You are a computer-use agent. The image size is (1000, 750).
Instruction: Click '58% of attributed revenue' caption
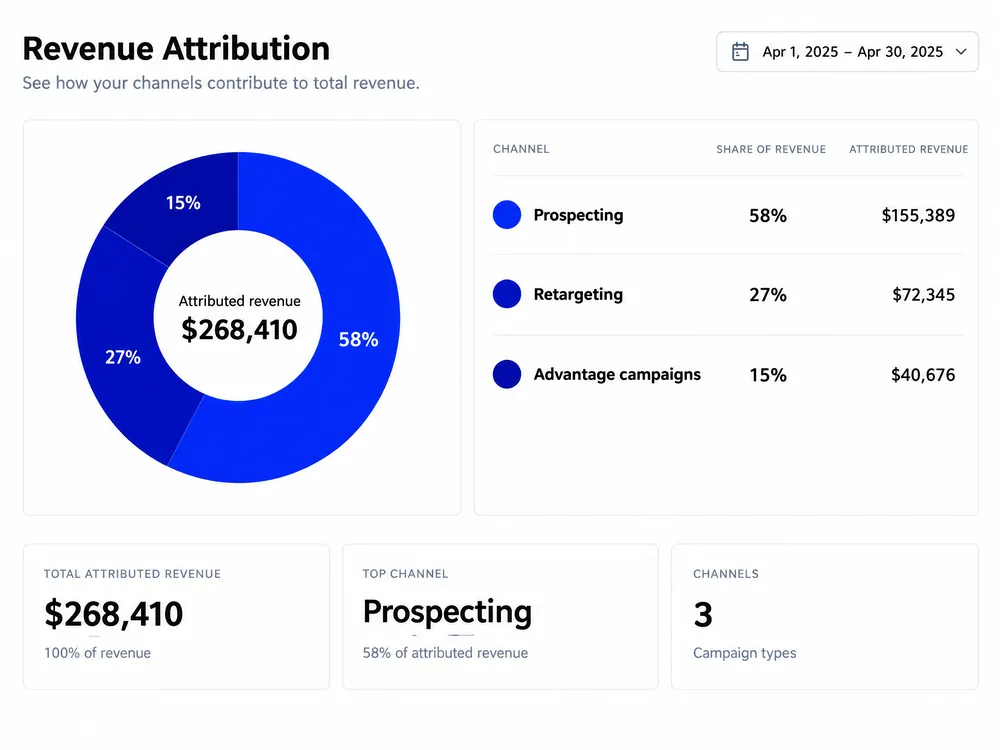coord(445,653)
